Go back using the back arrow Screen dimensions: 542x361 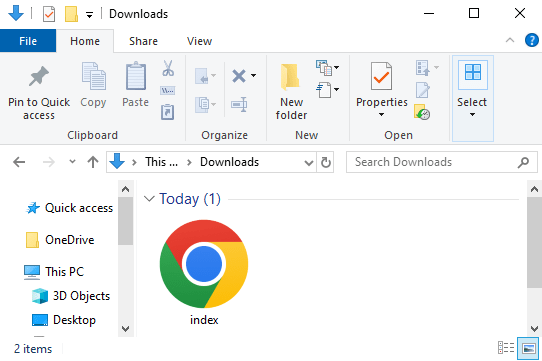click(19, 162)
